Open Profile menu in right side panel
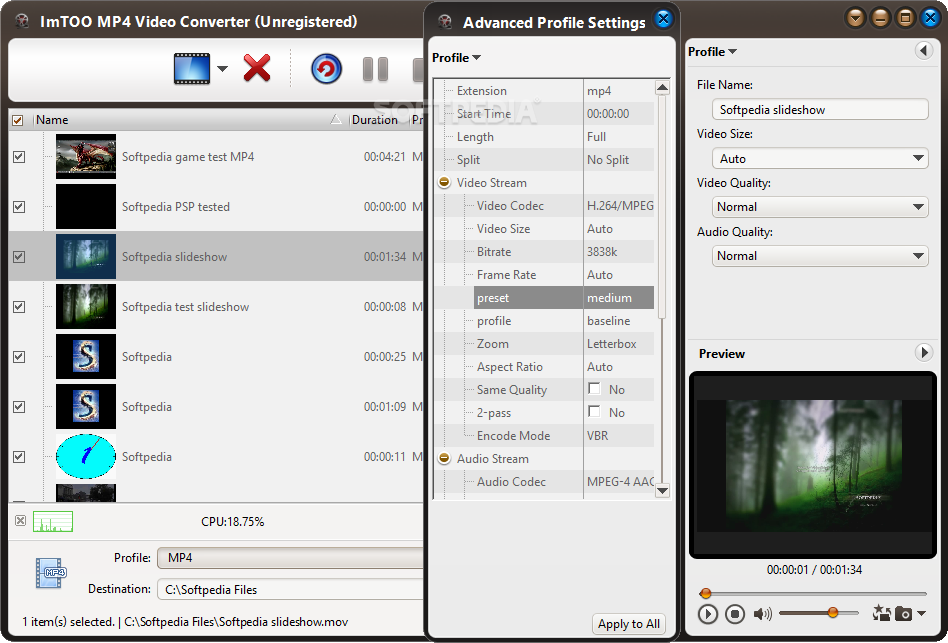This screenshot has width=948, height=643. point(712,51)
